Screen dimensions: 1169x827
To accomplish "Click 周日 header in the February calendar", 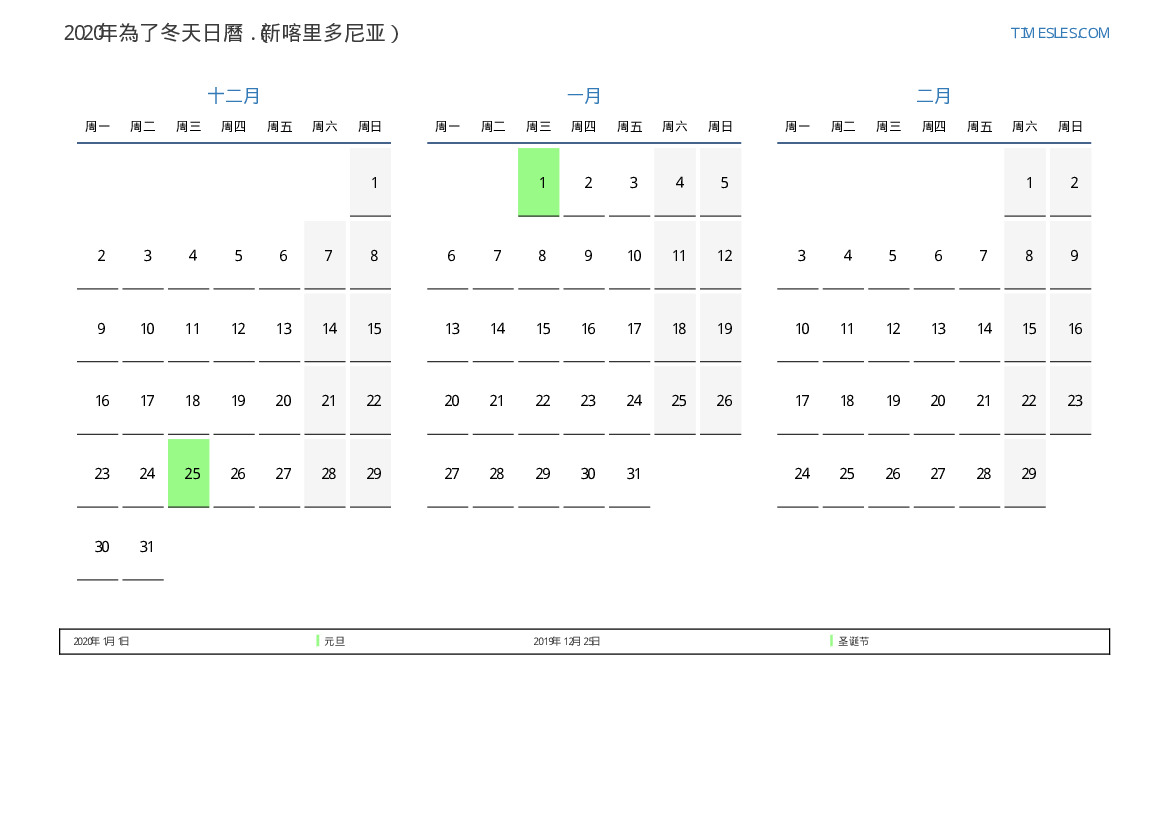I will point(1070,127).
